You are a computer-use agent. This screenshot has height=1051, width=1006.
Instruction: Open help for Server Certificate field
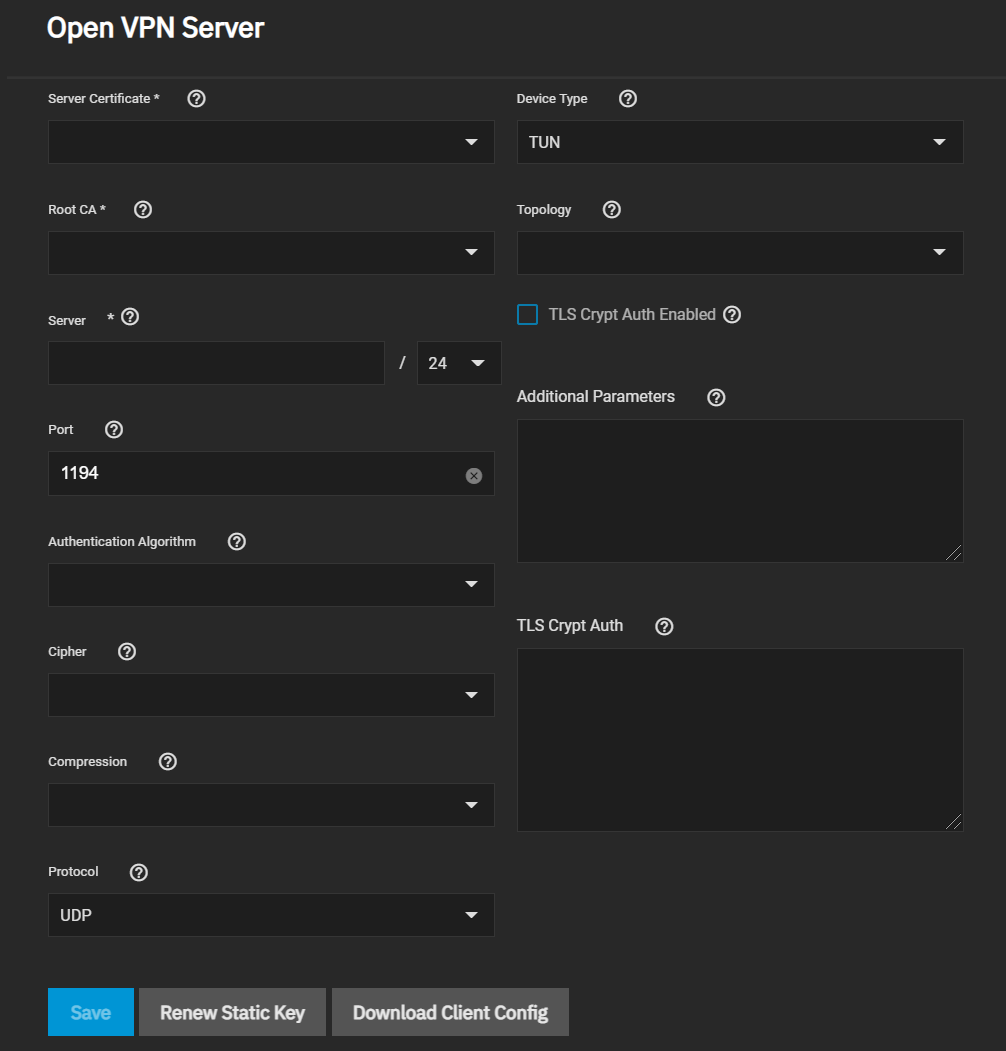196,99
